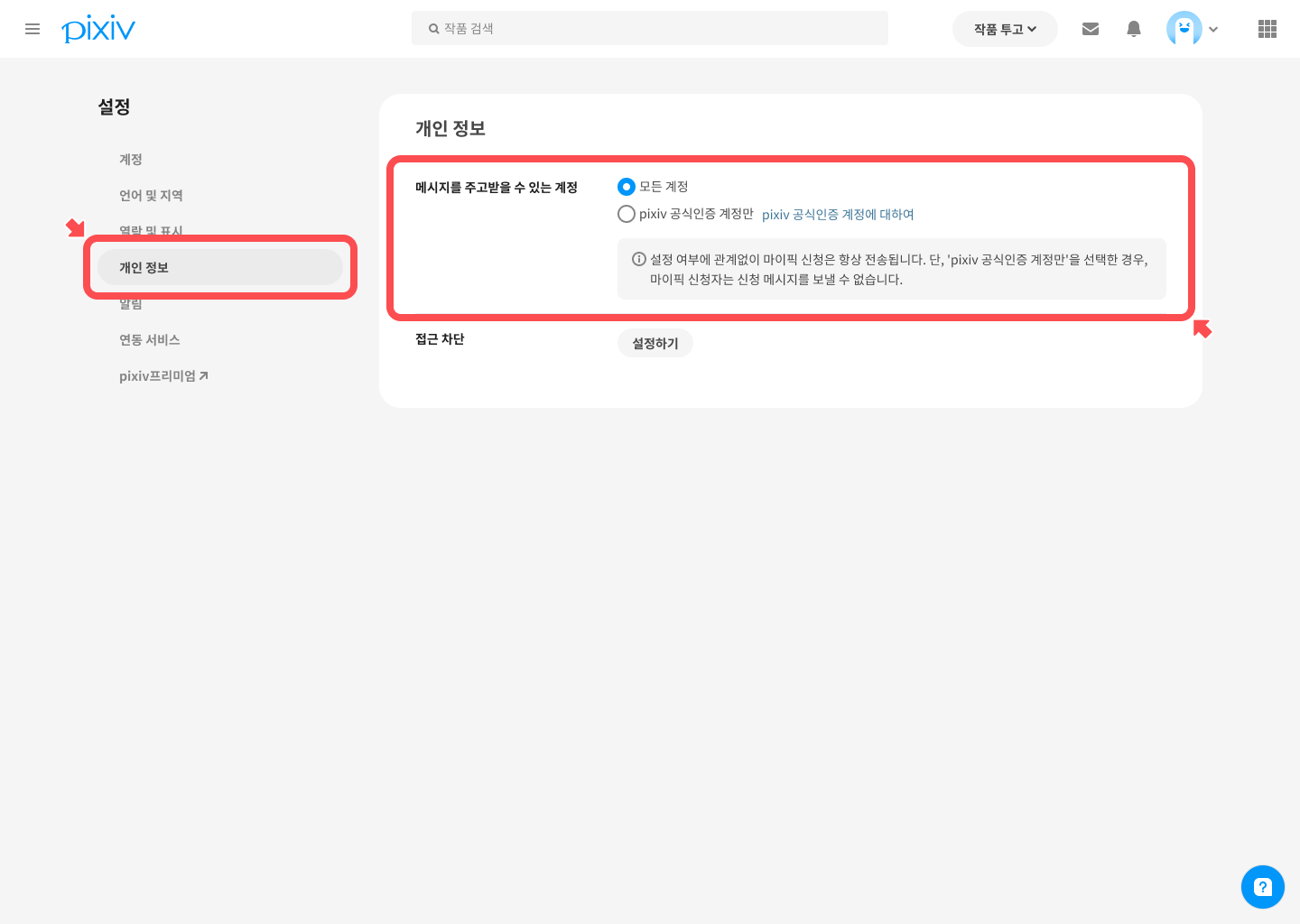Select the pixiv 공식인증 계정만 radio button
The height and width of the screenshot is (924, 1300).
[627, 214]
